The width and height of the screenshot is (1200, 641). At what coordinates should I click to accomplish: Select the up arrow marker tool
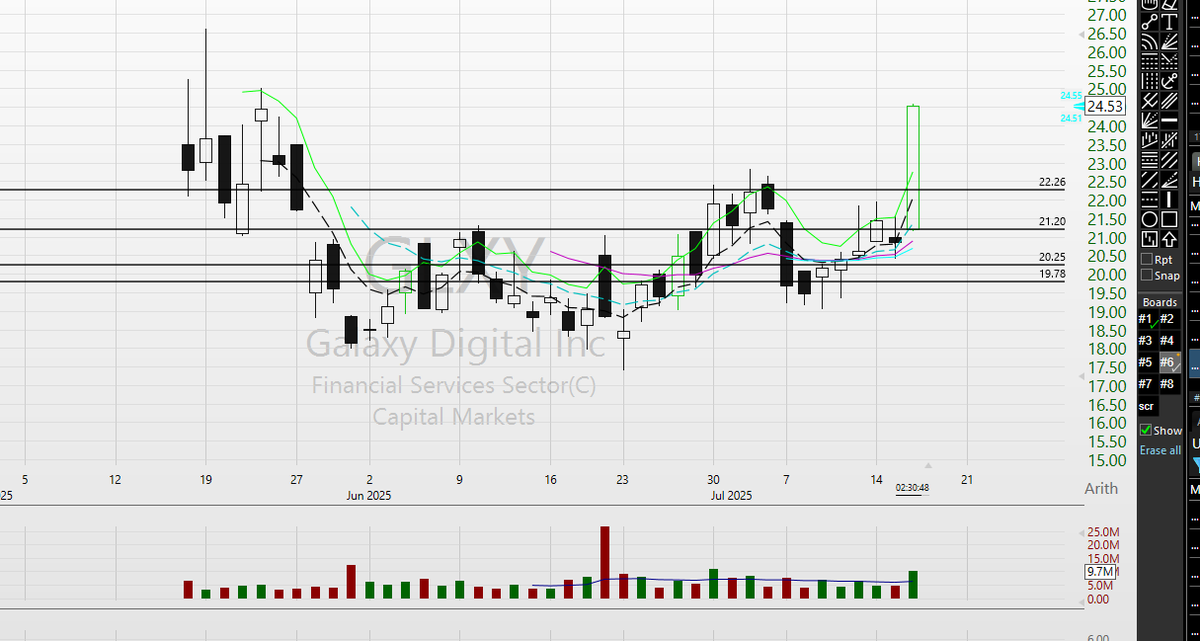pyautogui.click(x=1169, y=239)
